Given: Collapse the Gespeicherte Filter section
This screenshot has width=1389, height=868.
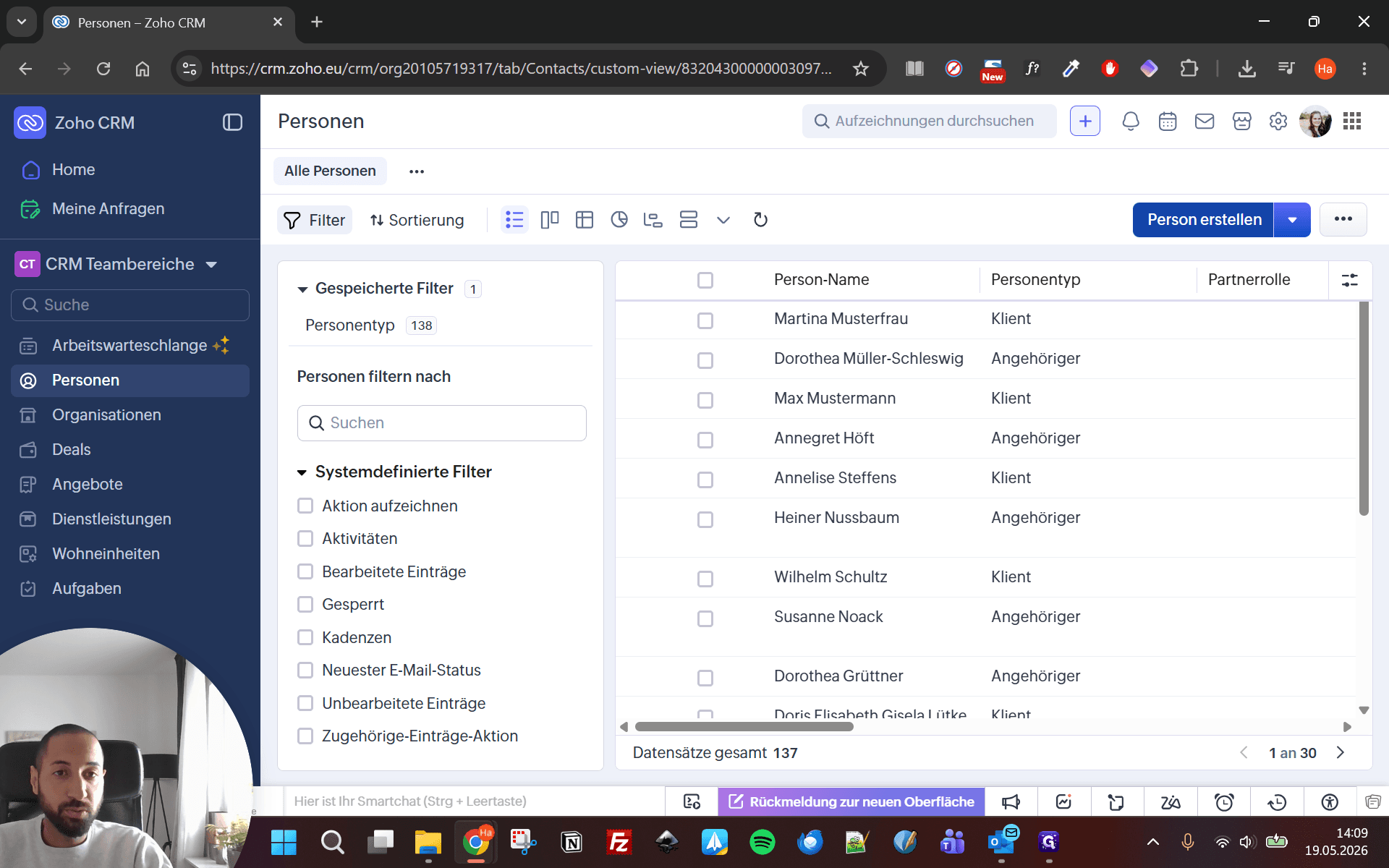Looking at the screenshot, I should click(302, 289).
